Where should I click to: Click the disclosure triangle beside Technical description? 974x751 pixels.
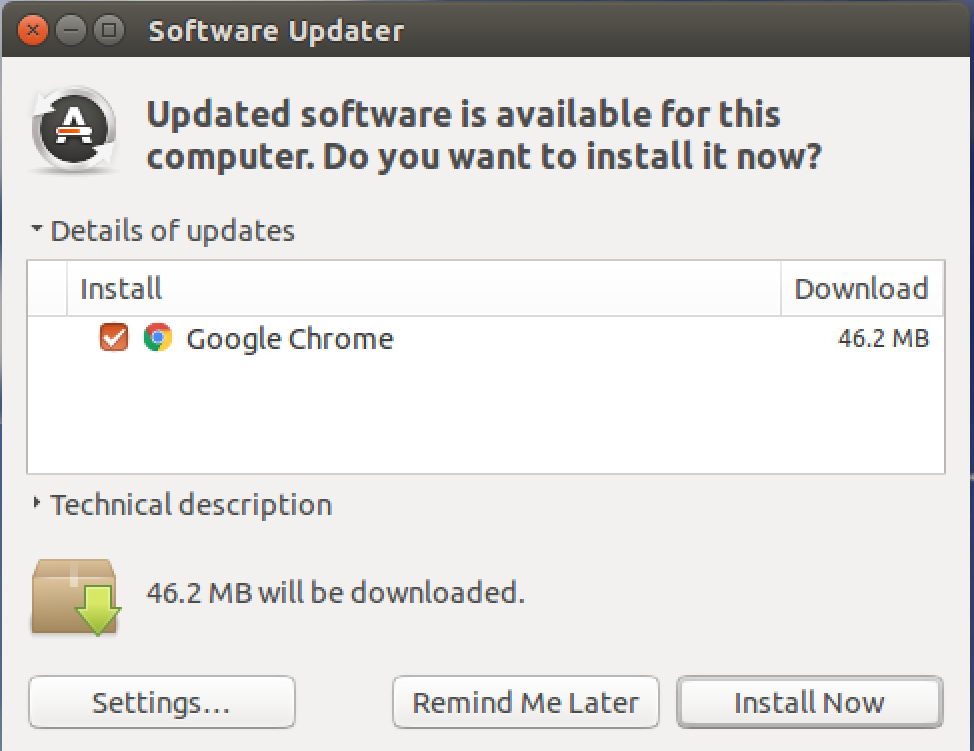pyautogui.click(x=34, y=504)
